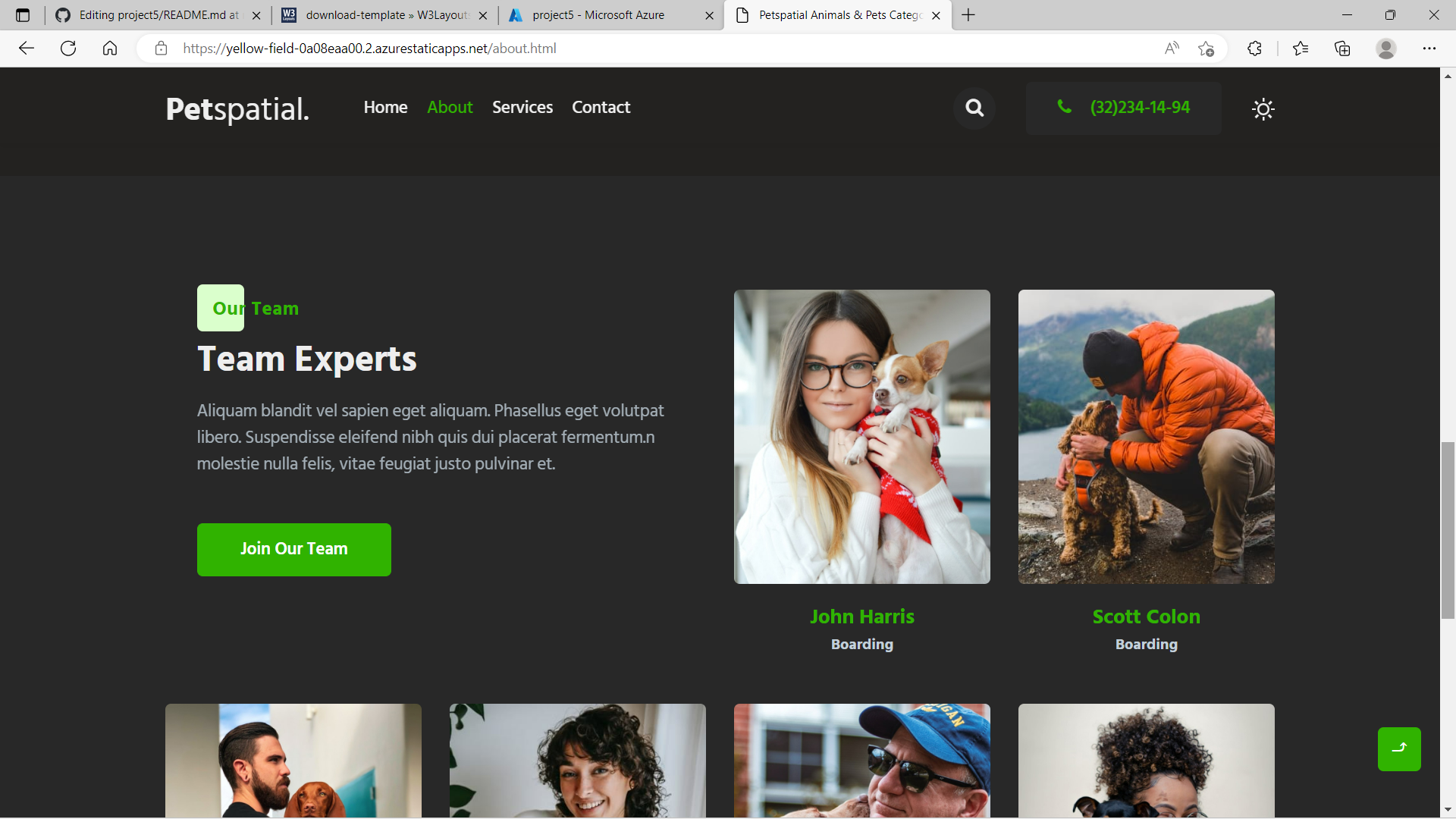Go back using browser back arrow
This screenshot has height=819, width=1456.
pos(27,49)
